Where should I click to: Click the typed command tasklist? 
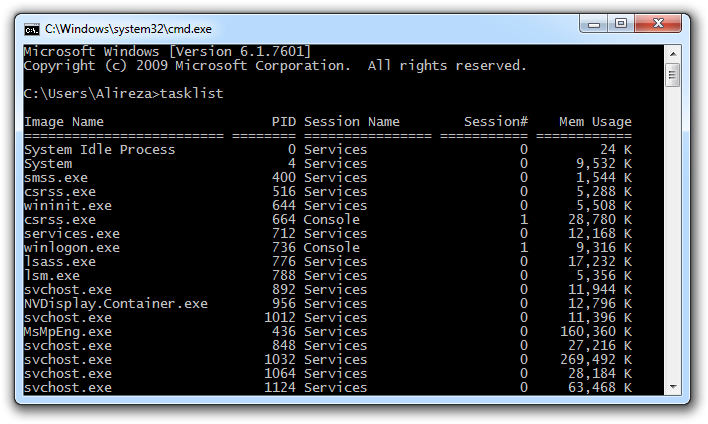[x=191, y=93]
